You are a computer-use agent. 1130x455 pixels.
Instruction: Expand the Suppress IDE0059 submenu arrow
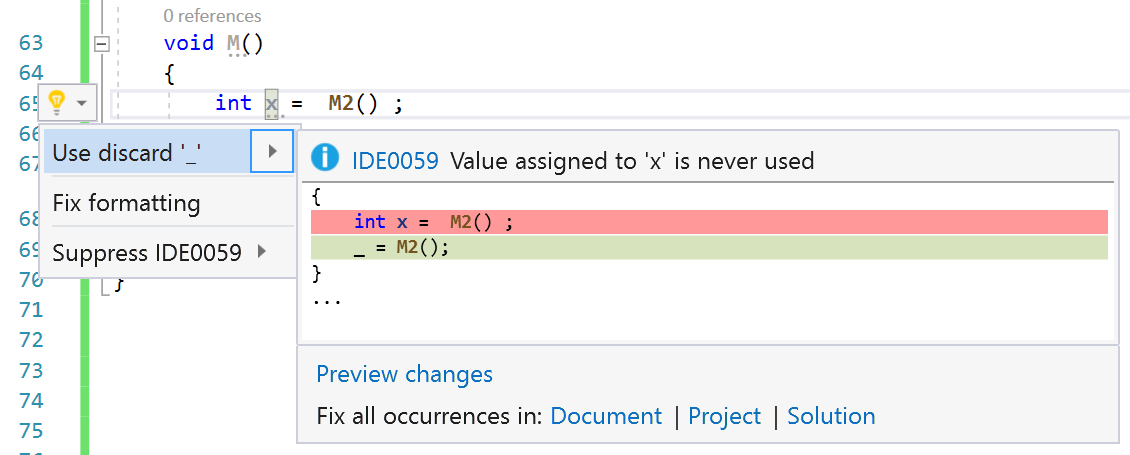coord(262,252)
